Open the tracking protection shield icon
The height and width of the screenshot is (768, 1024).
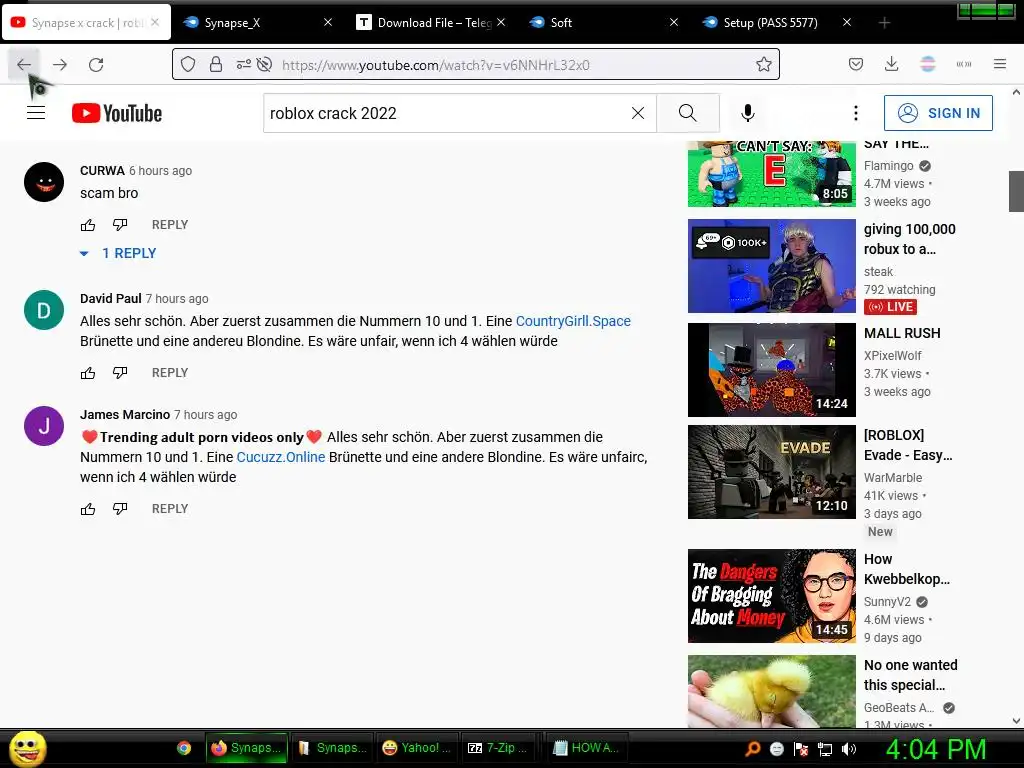pos(188,64)
